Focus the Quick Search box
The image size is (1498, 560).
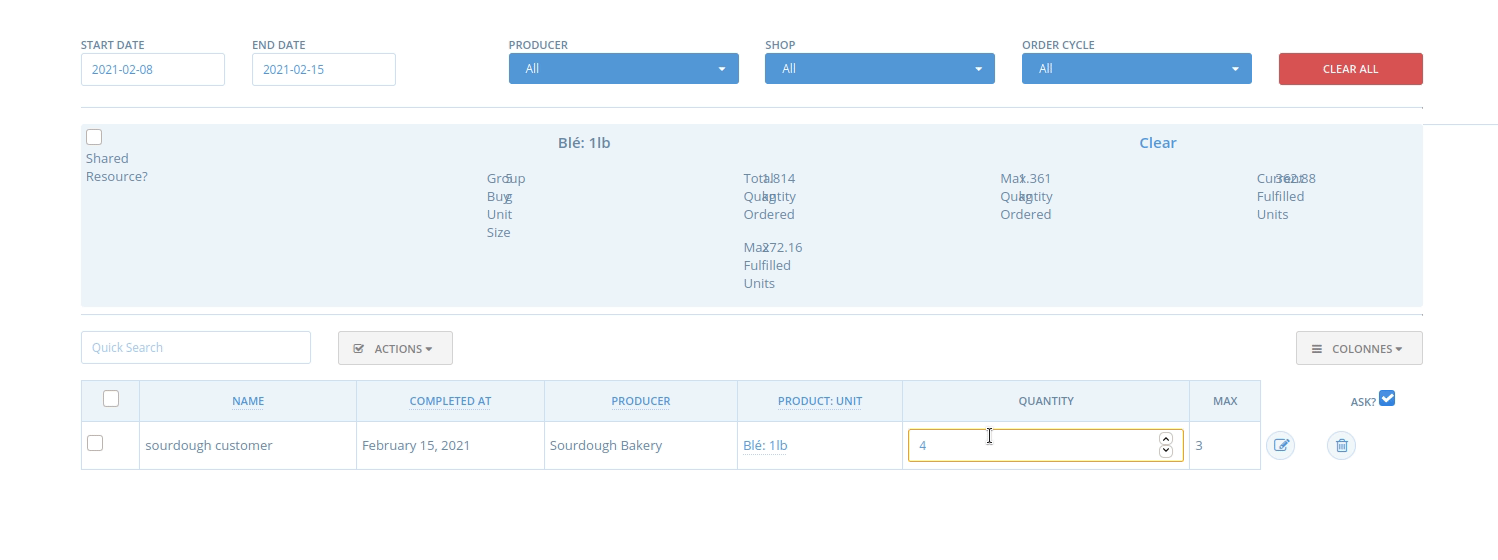(x=196, y=348)
